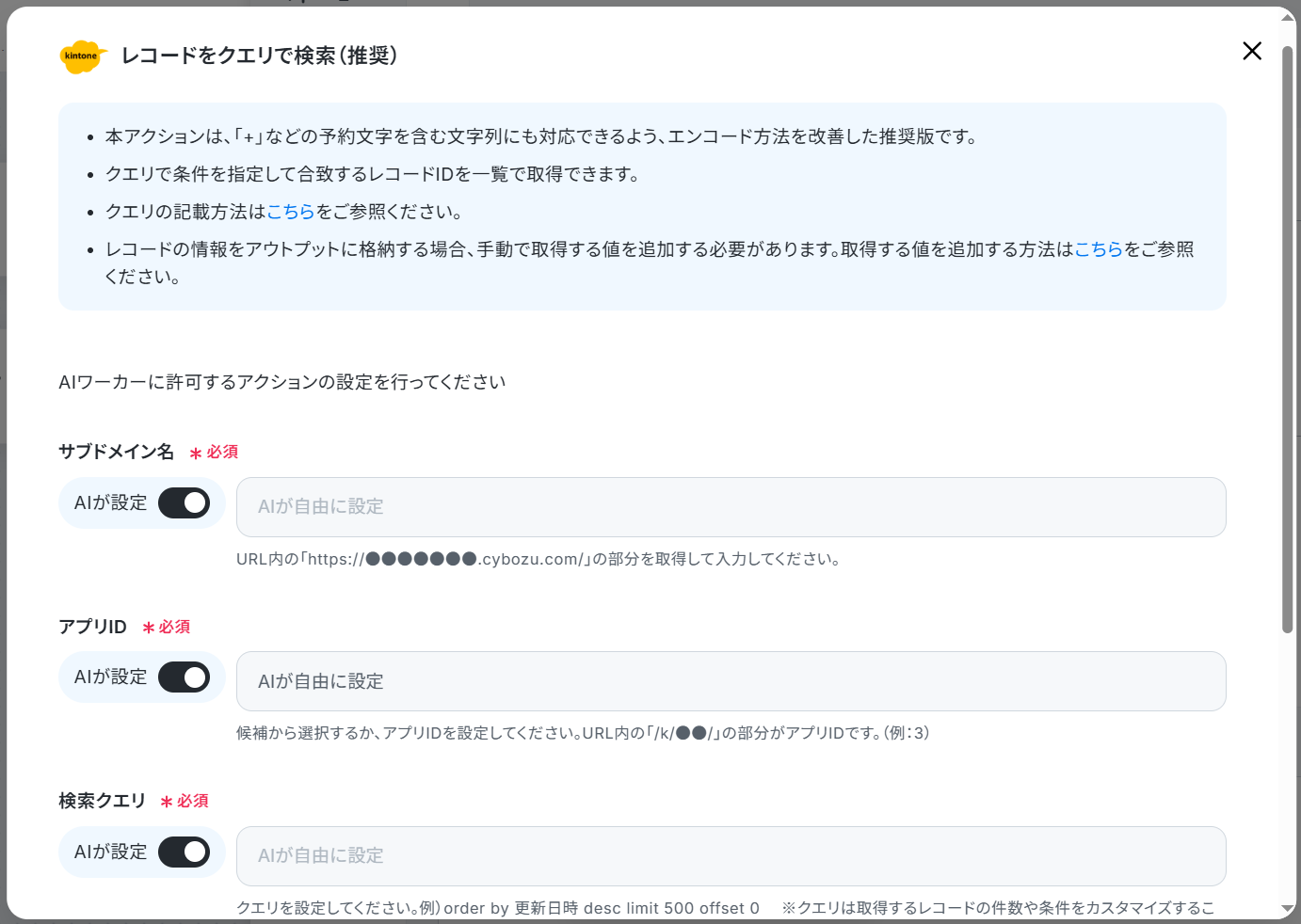The height and width of the screenshot is (924, 1301).
Task: Open the こちら link about query syntax
Action: [291, 212]
